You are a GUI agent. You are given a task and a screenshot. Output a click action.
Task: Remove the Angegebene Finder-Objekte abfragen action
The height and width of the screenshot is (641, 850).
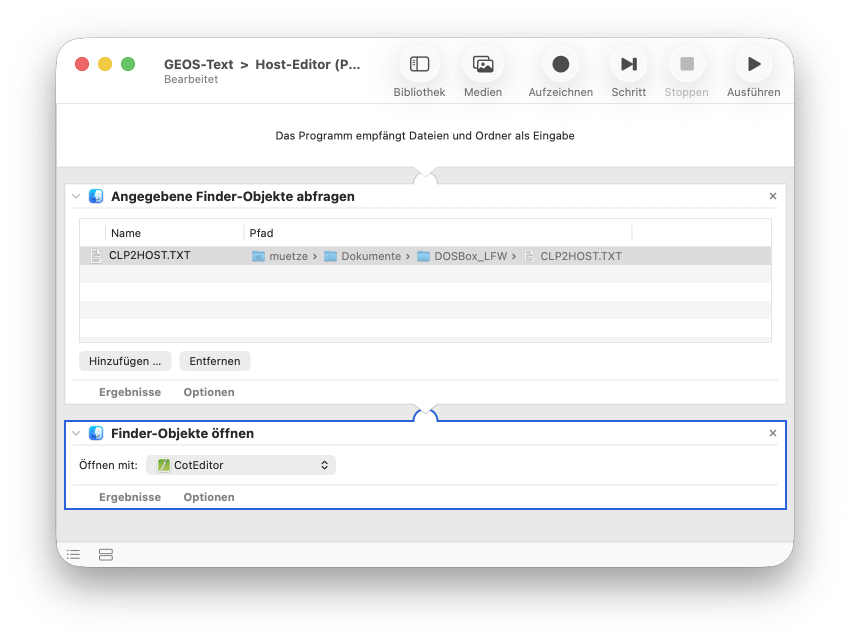(772, 197)
